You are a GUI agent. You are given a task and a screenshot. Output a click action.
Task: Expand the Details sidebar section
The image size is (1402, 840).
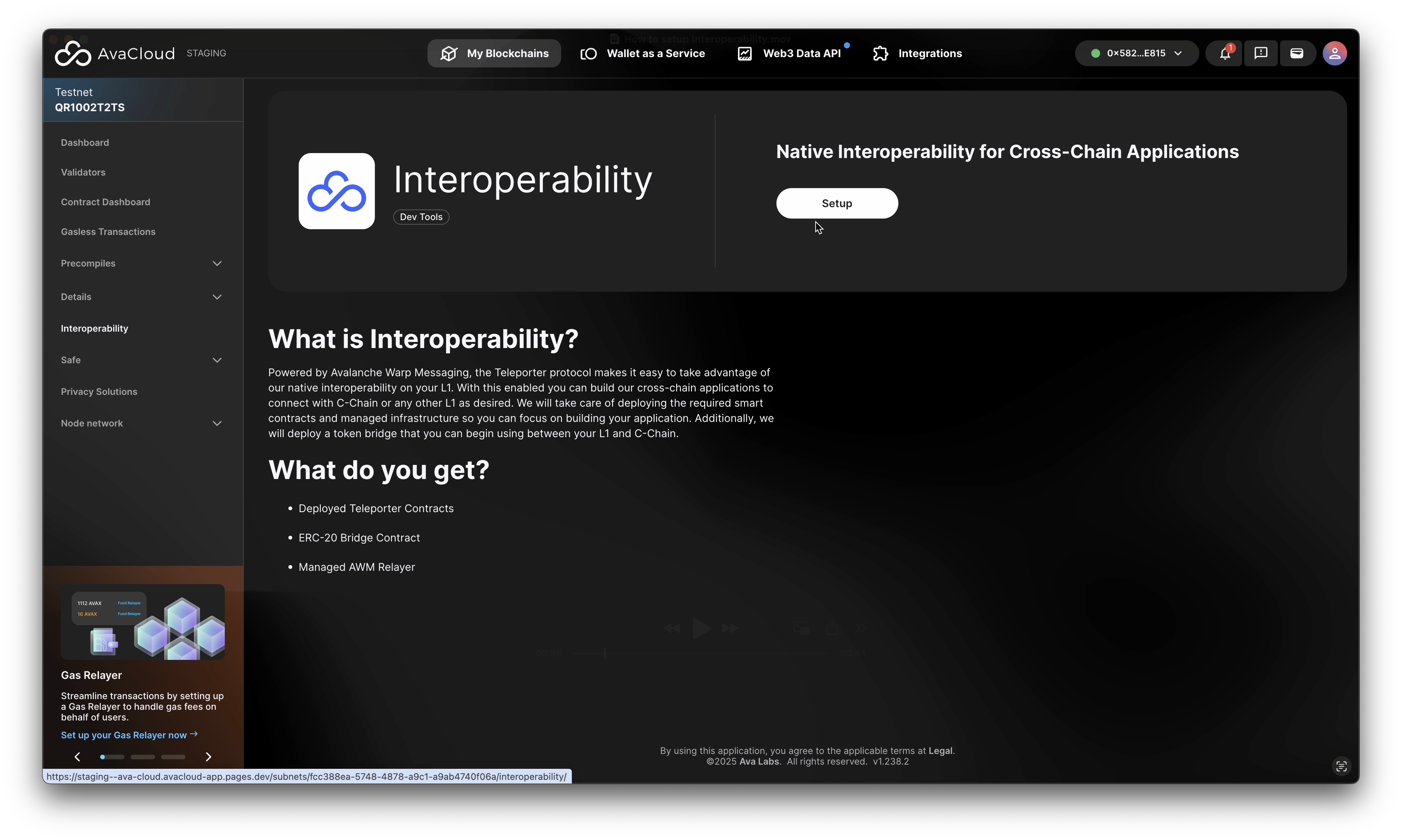(x=217, y=297)
